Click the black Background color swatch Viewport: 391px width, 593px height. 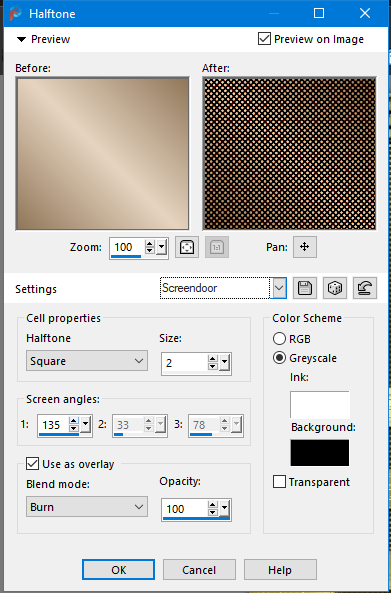coord(320,453)
